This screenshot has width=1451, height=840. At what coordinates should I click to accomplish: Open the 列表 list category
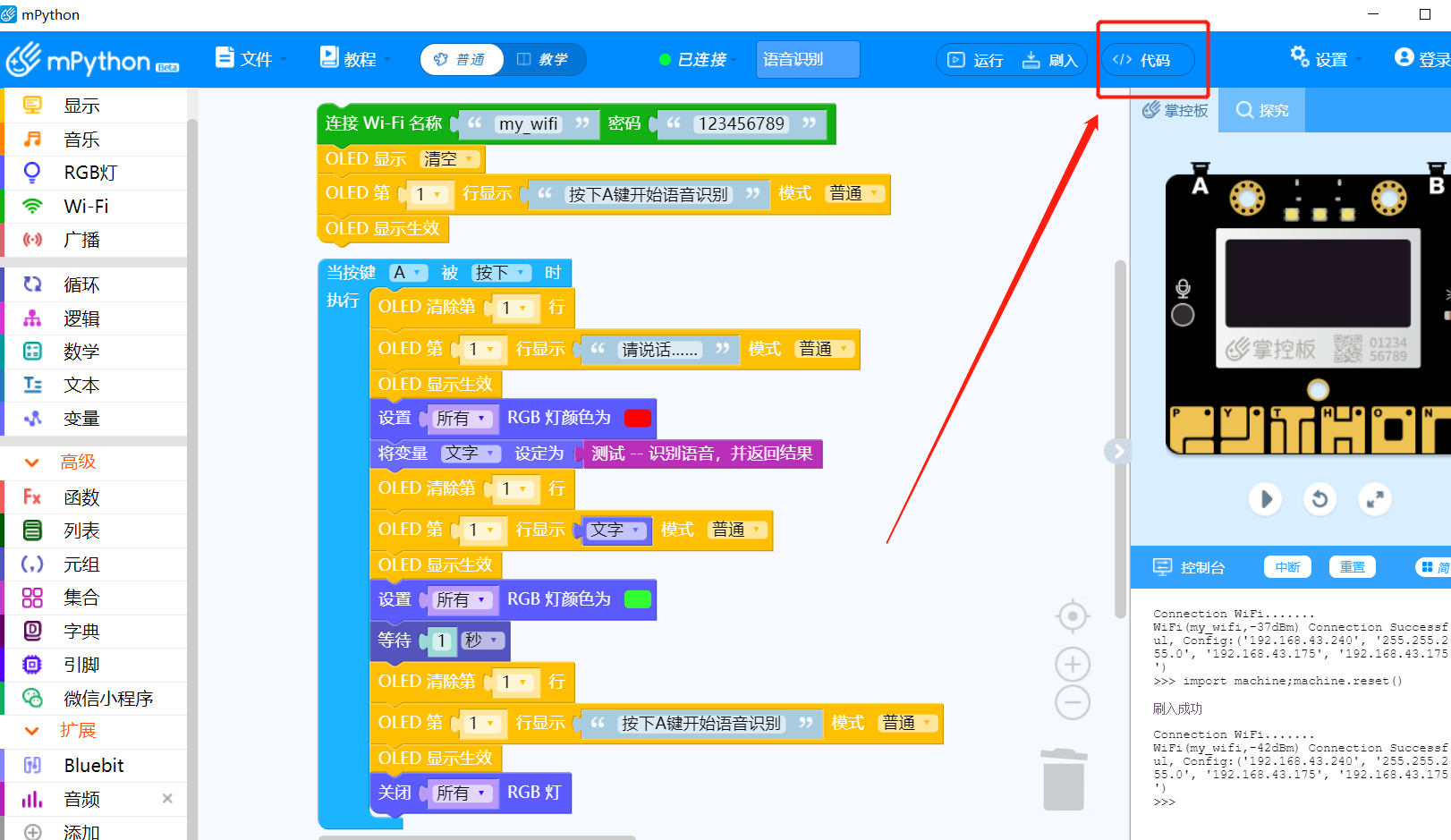[94, 530]
